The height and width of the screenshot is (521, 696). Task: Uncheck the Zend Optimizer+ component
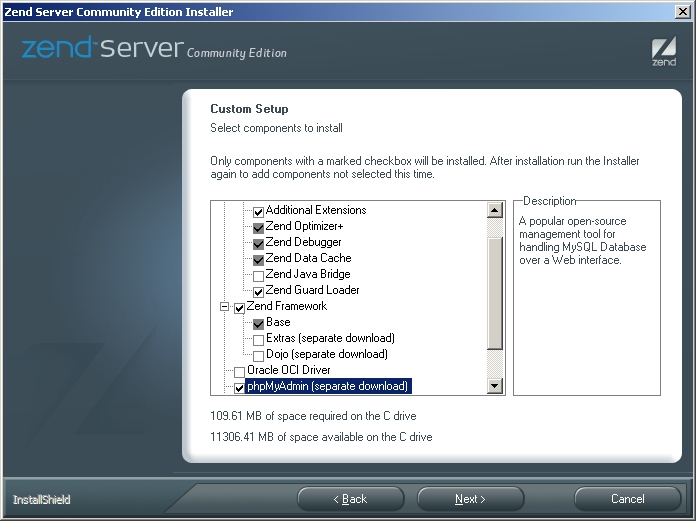pyautogui.click(x=258, y=227)
